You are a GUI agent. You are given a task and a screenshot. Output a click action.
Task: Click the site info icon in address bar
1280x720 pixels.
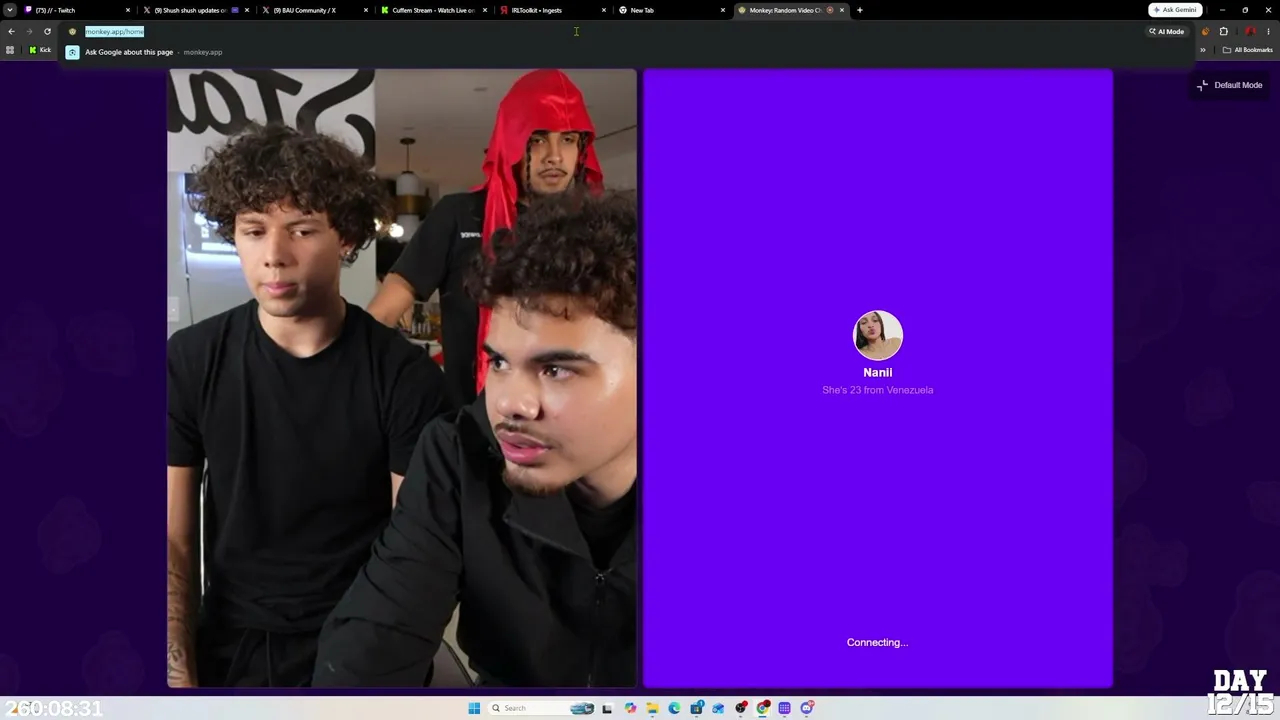pos(72,31)
